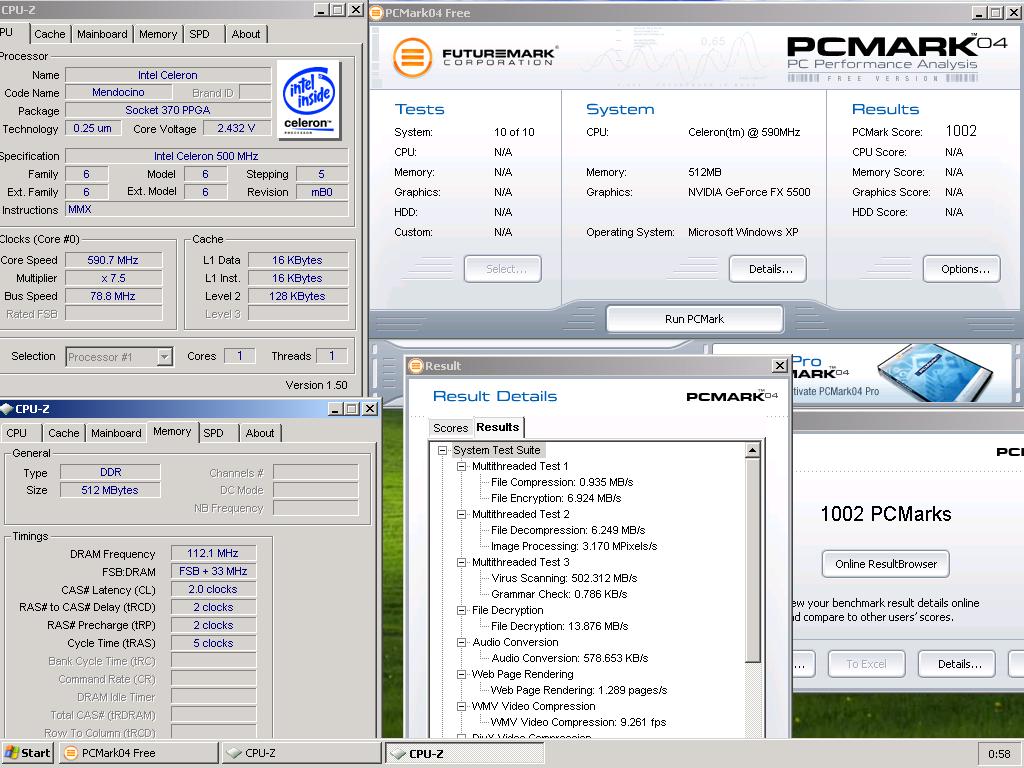Open Mainboard tab in upper CPU-Z window
1024x768 pixels.
coord(102,34)
